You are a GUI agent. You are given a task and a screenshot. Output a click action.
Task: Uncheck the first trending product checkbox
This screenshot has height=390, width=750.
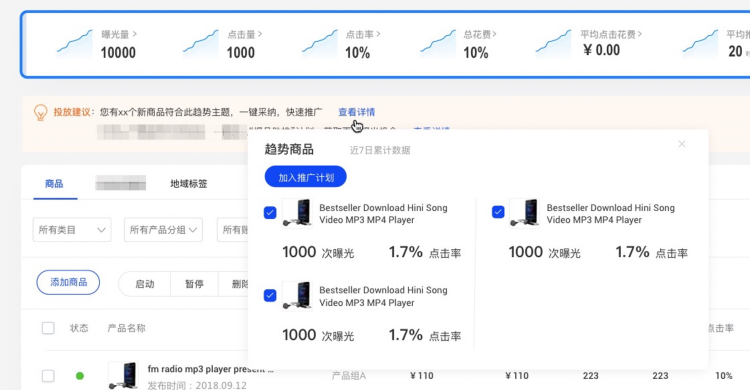click(x=270, y=212)
